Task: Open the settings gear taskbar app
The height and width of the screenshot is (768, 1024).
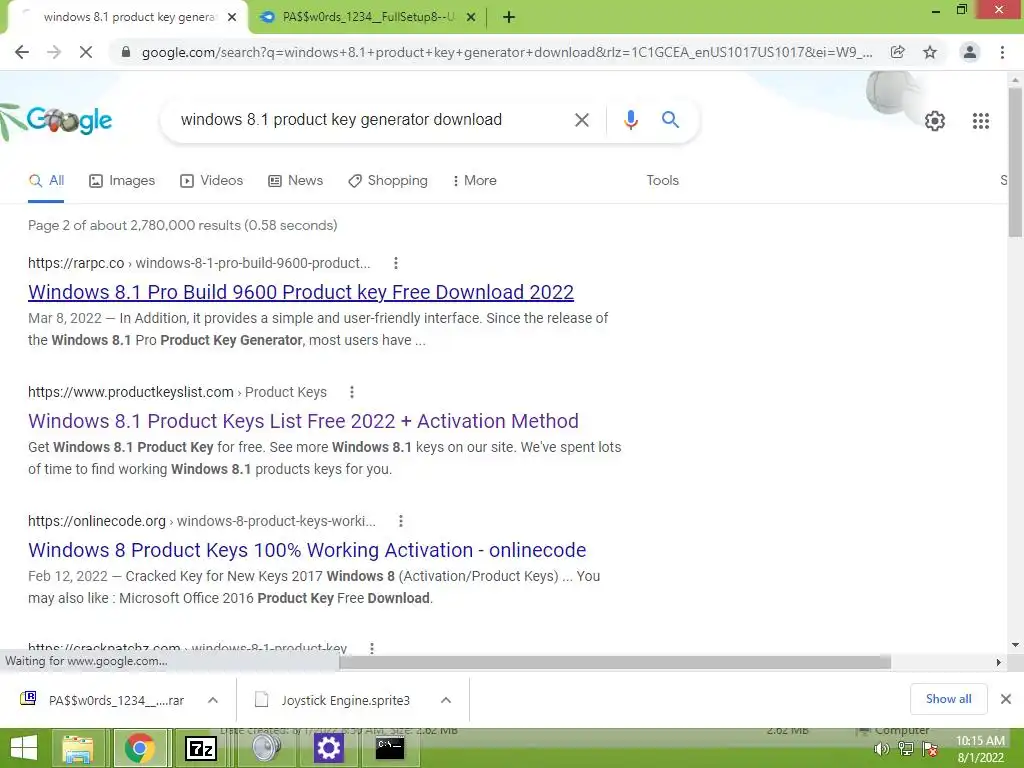Action: [x=328, y=748]
